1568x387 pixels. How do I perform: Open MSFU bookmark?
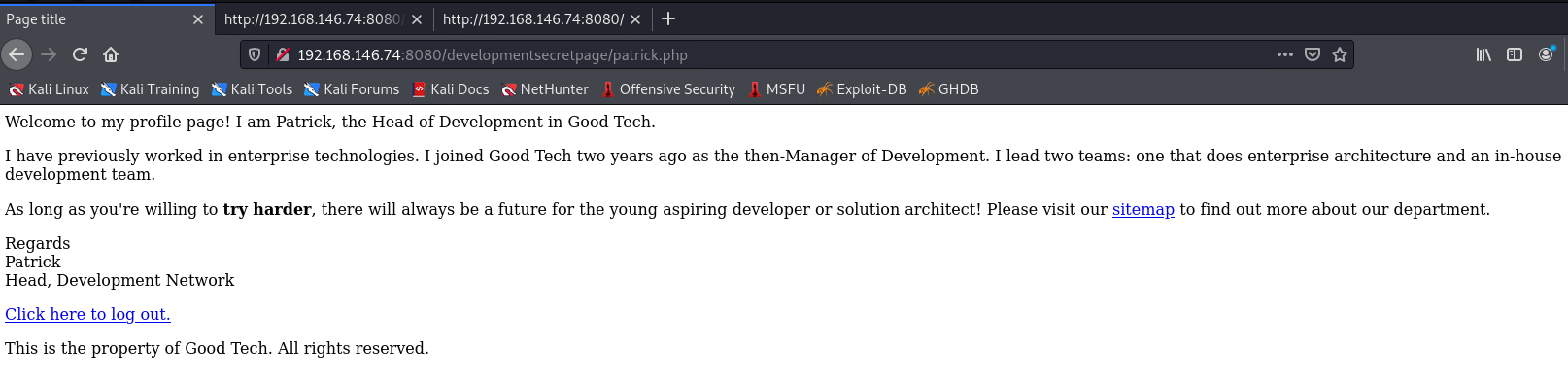click(776, 89)
